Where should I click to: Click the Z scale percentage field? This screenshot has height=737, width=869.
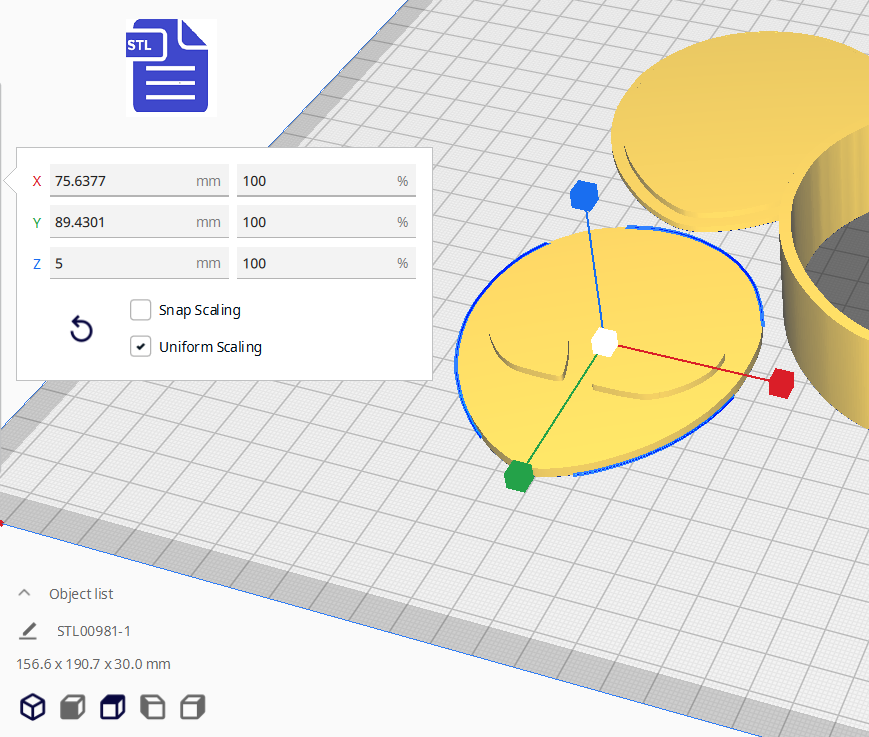315,263
